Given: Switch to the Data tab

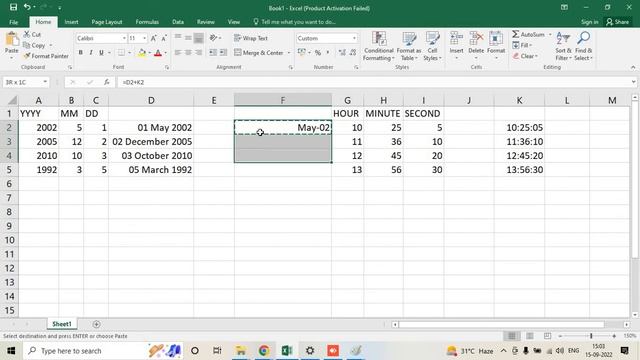Looking at the screenshot, I should [178, 22].
